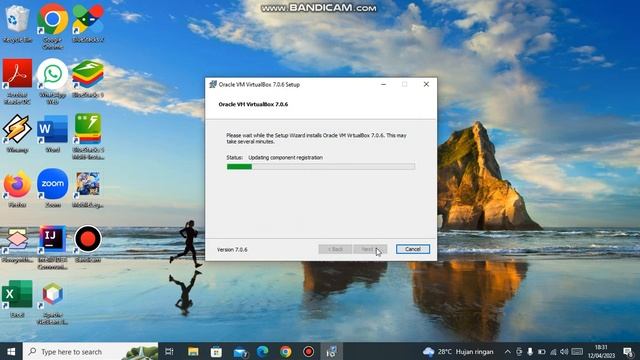The height and width of the screenshot is (360, 640).
Task: Open the Mobile Legends game shortcut
Action: [x=88, y=188]
